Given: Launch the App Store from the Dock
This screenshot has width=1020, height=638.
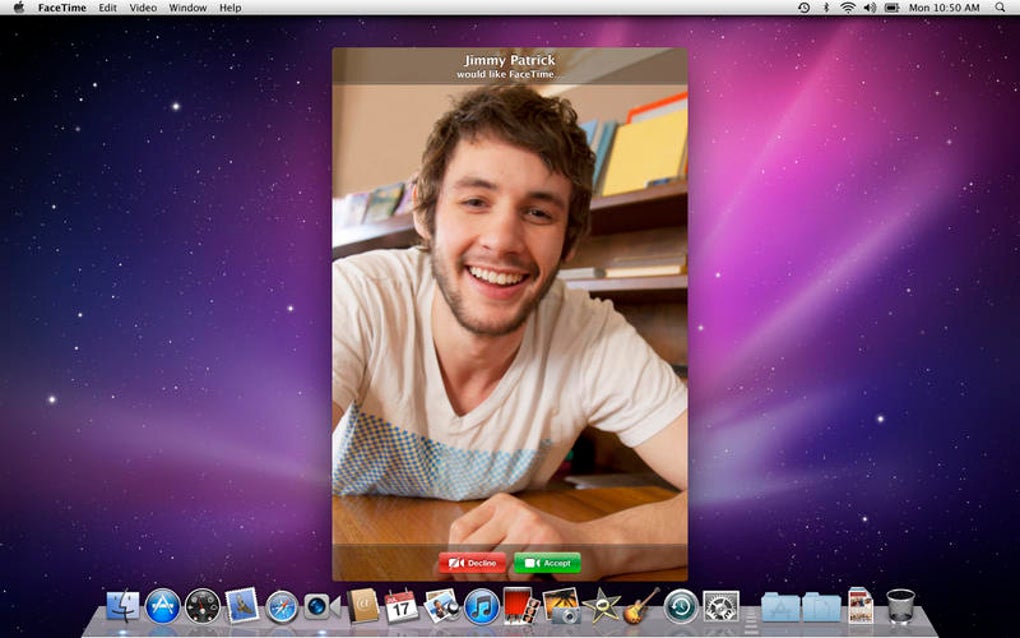Looking at the screenshot, I should click(163, 606).
